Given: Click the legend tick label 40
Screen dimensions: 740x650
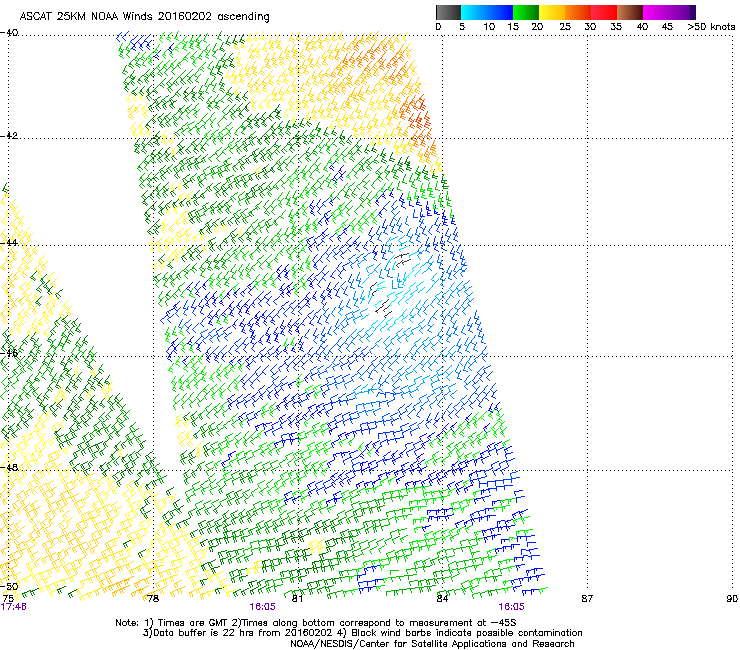Looking at the screenshot, I should [642, 27].
